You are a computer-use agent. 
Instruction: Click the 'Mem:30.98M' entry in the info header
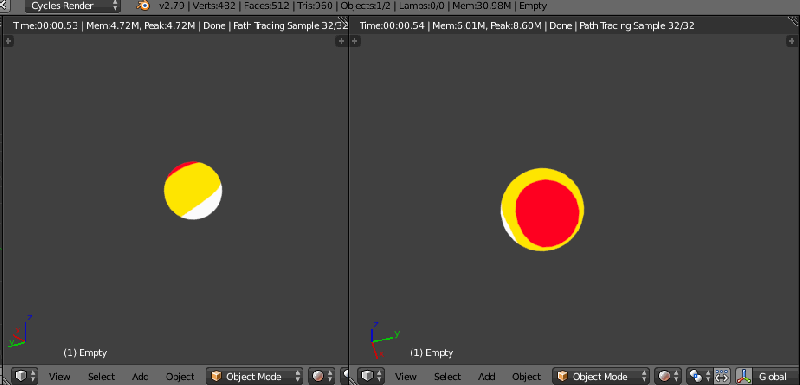pyautogui.click(x=483, y=6)
